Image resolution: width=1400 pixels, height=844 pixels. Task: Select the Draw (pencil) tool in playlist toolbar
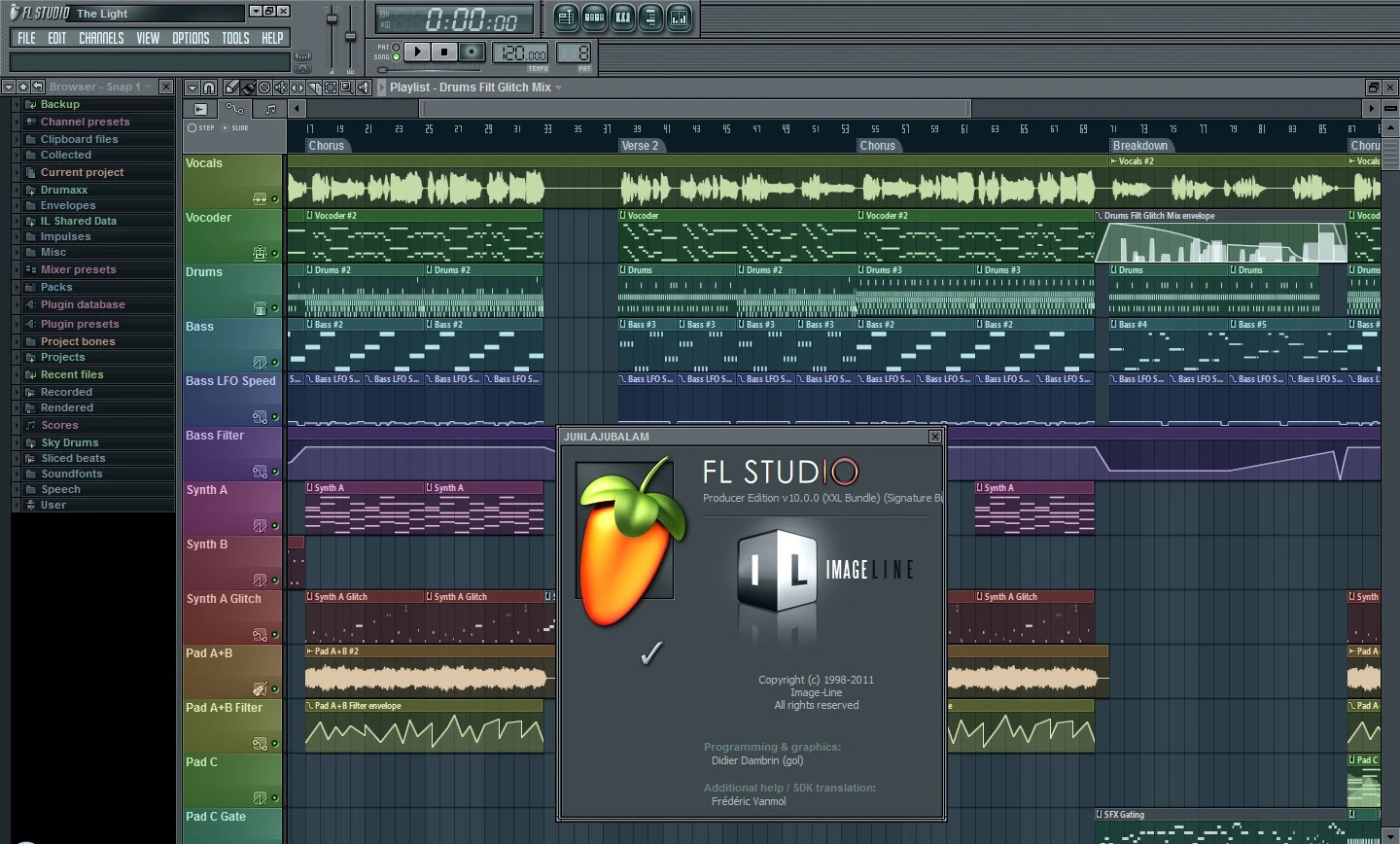(231, 88)
